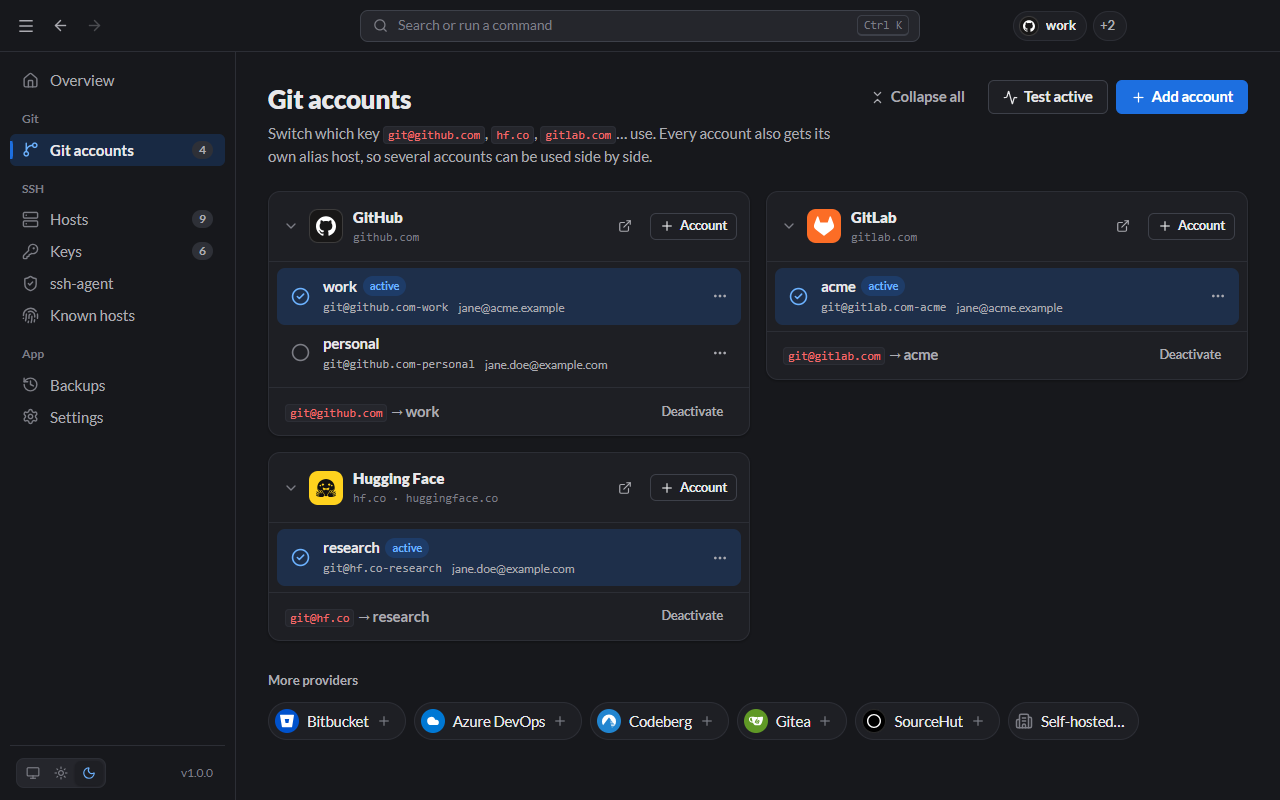Open Hugging Face external link icon
1280x800 pixels.
pos(625,488)
